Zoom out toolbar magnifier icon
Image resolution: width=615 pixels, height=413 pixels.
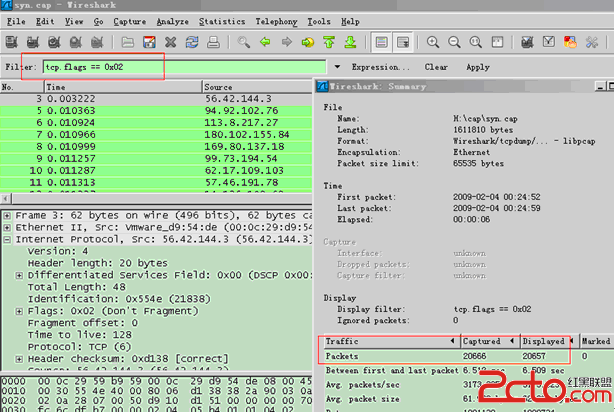454,42
